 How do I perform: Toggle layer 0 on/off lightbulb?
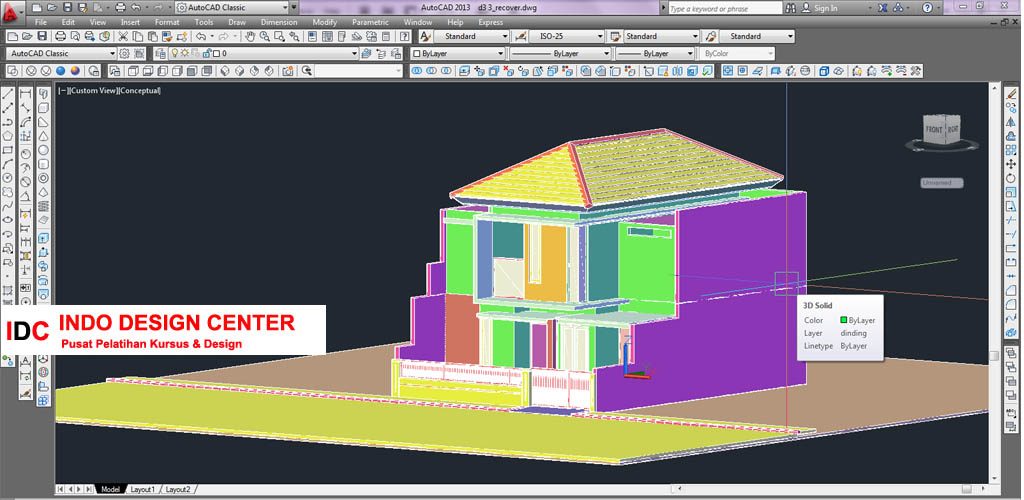(x=175, y=54)
